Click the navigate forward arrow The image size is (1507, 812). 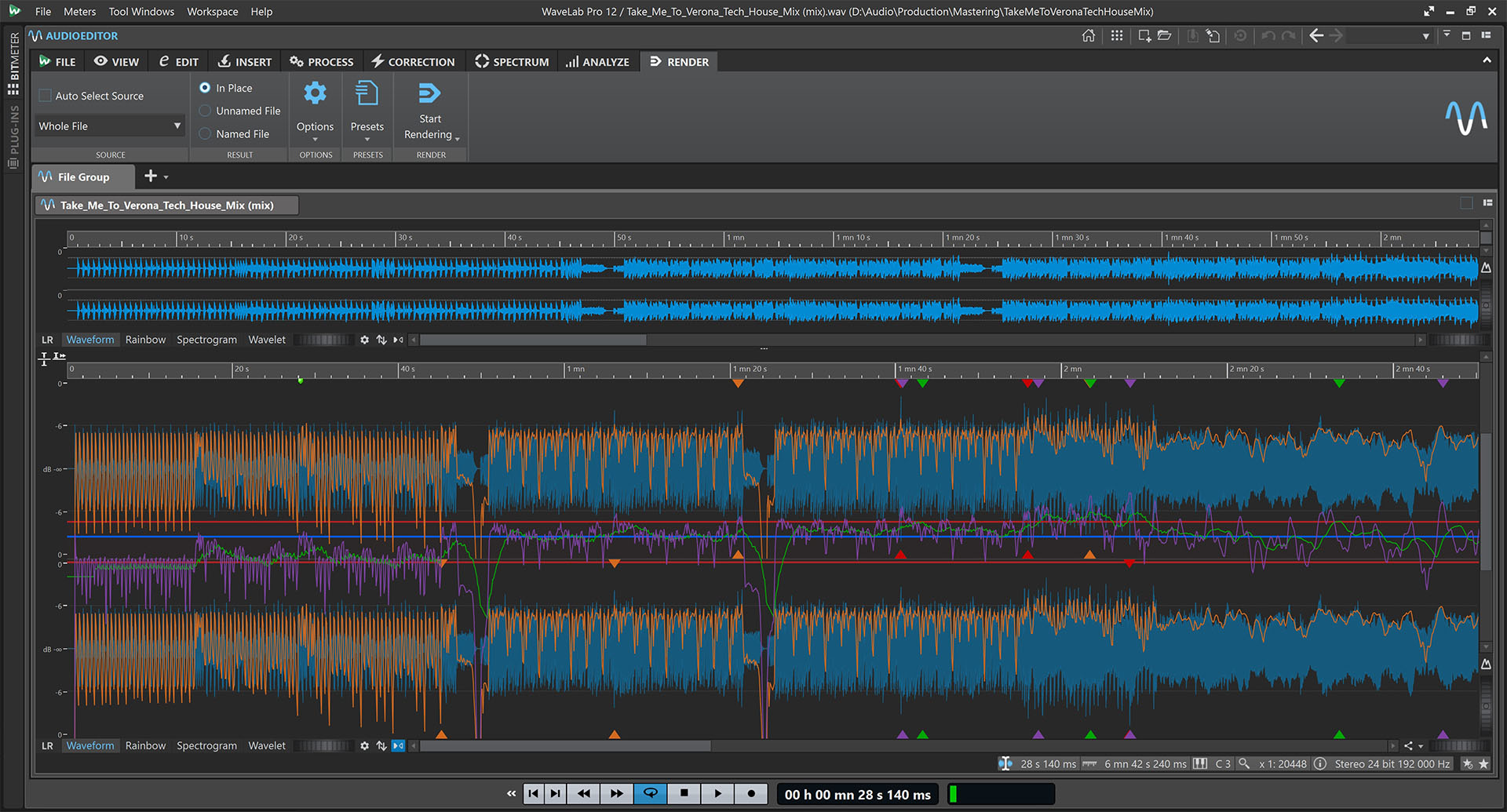pyautogui.click(x=1336, y=35)
